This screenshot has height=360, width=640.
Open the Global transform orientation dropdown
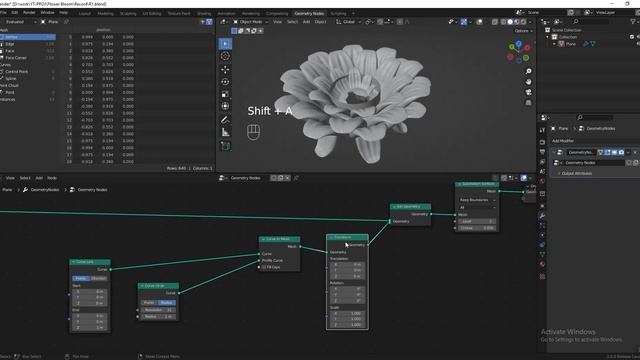[349, 22]
